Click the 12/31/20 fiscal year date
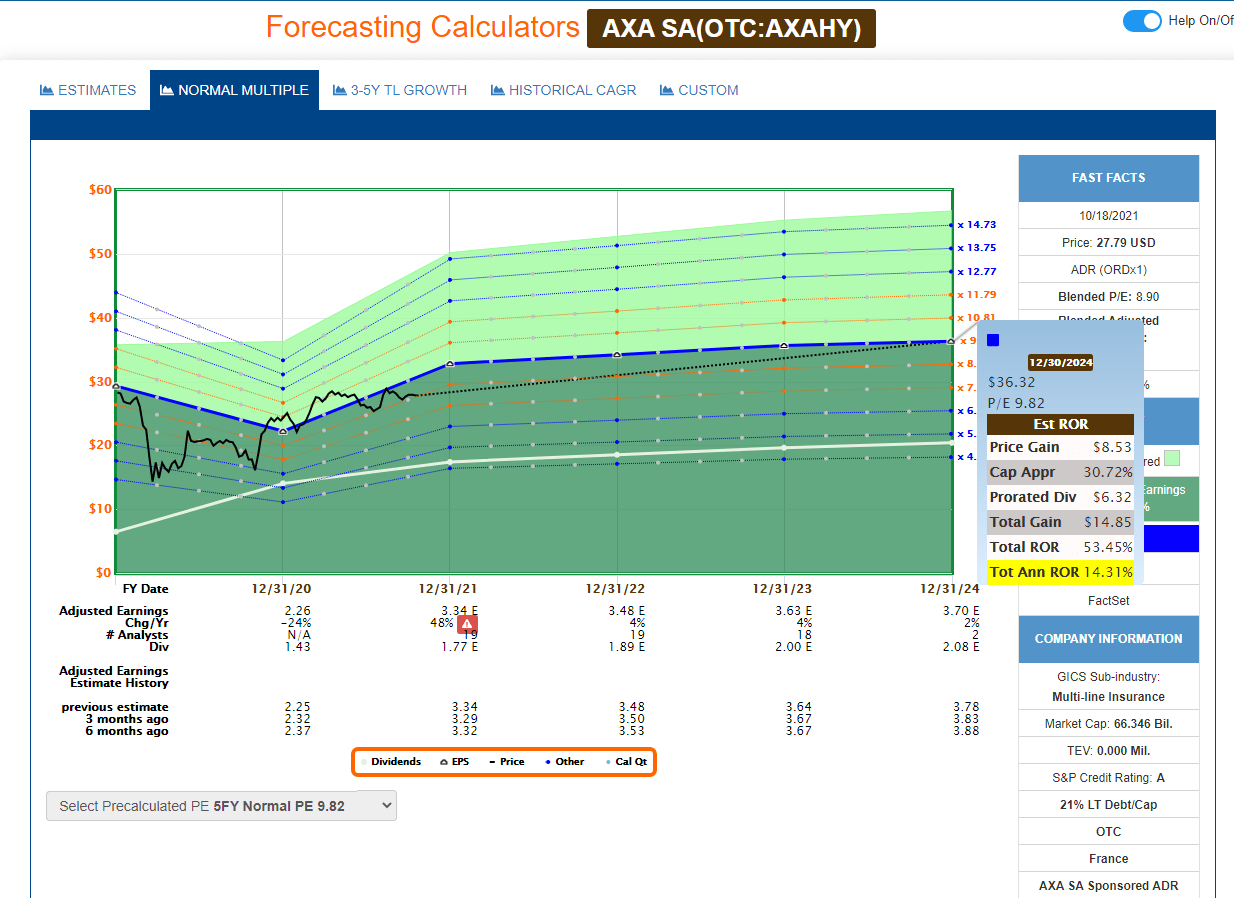The width and height of the screenshot is (1234, 898). pyautogui.click(x=282, y=589)
